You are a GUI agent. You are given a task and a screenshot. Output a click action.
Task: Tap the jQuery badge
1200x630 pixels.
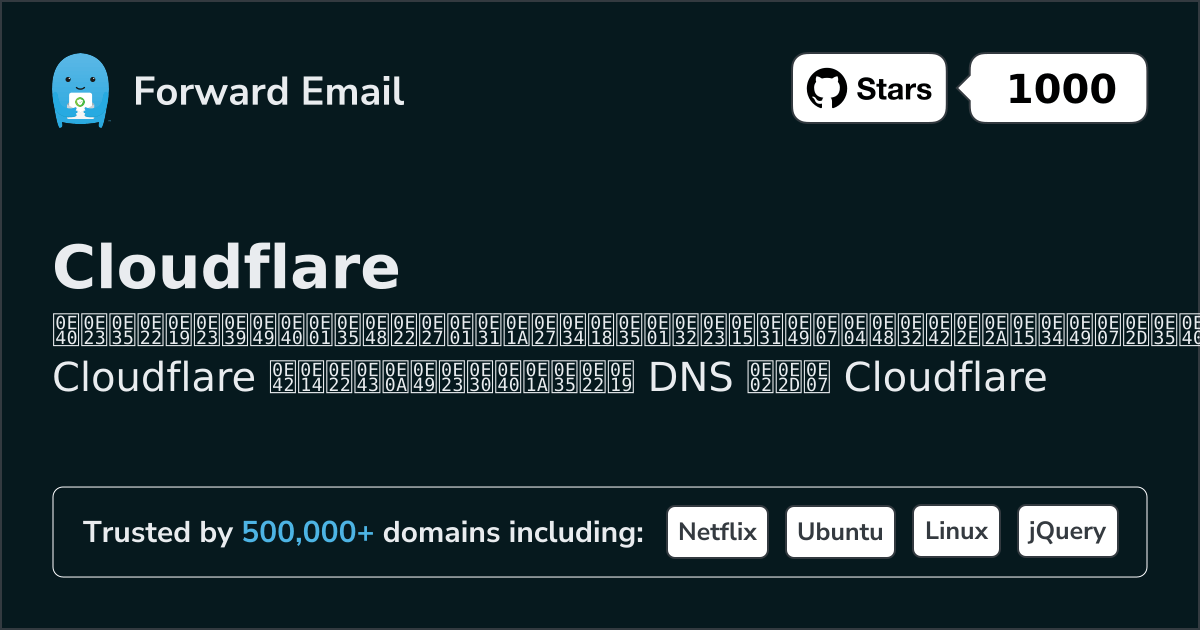point(1067,532)
